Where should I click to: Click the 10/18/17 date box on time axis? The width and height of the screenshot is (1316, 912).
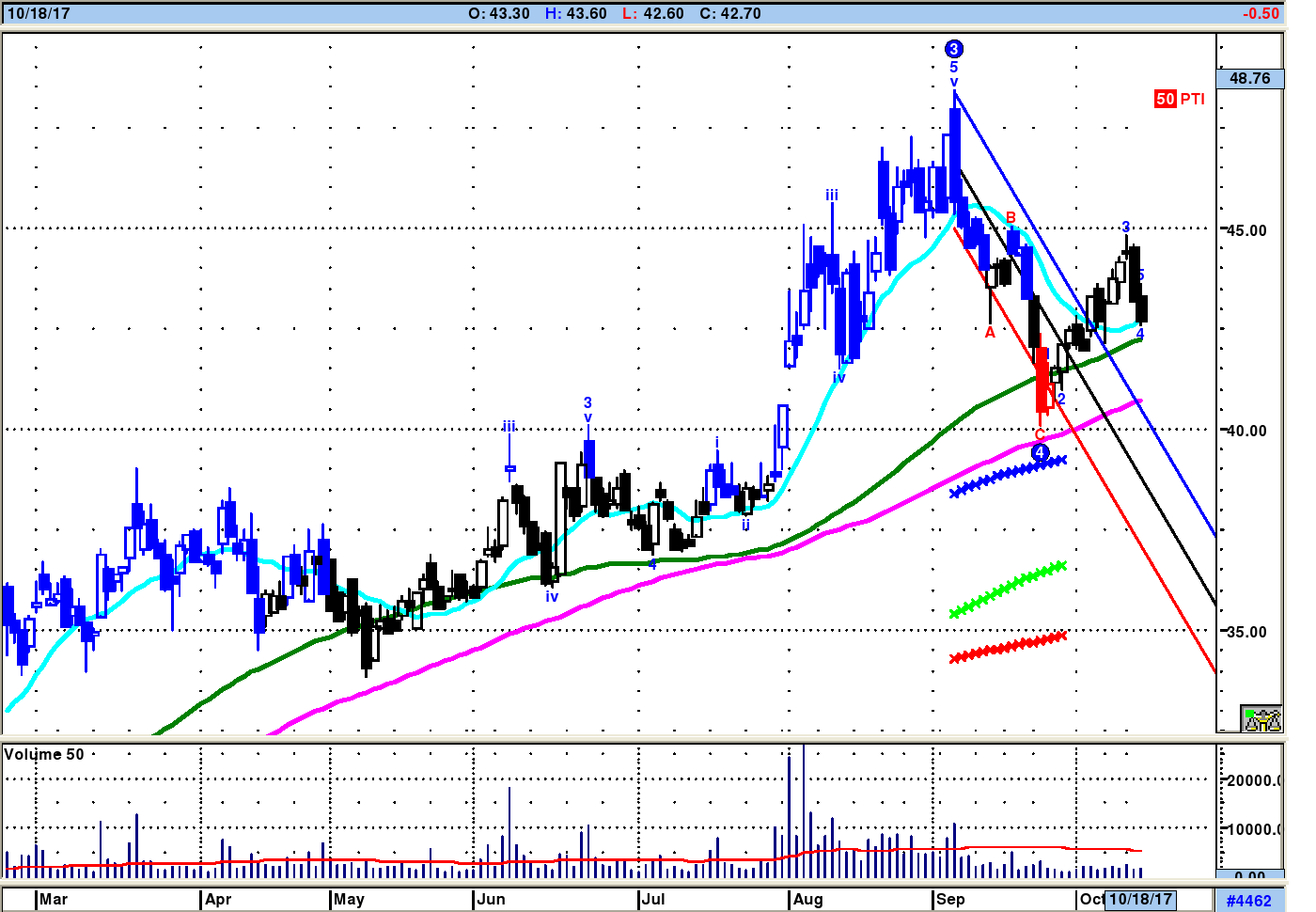pyautogui.click(x=1140, y=899)
